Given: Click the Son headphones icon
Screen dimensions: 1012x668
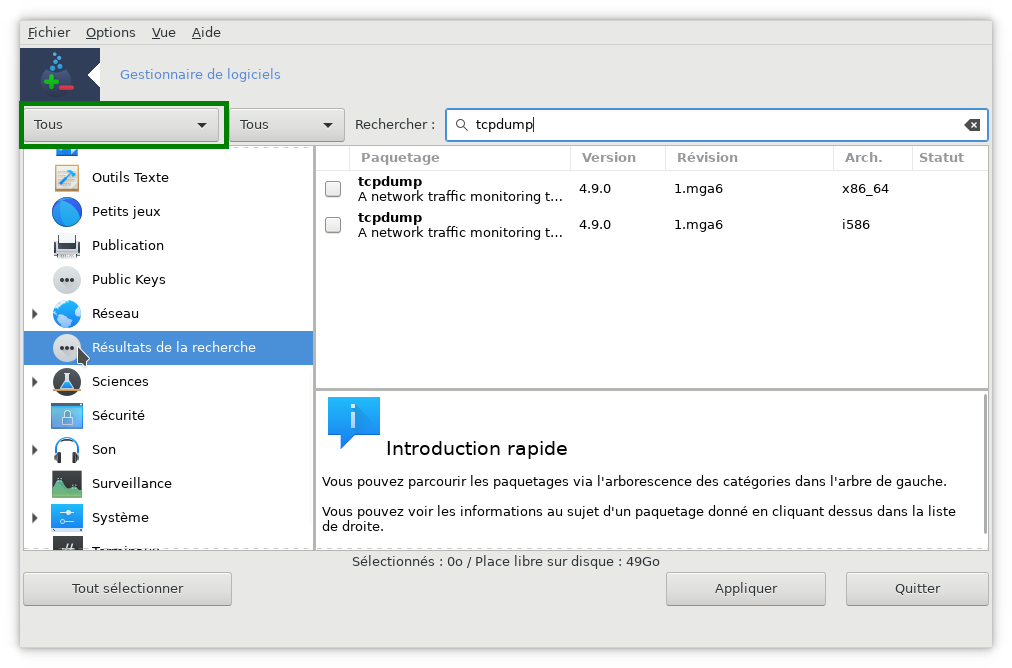Looking at the screenshot, I should [x=67, y=450].
